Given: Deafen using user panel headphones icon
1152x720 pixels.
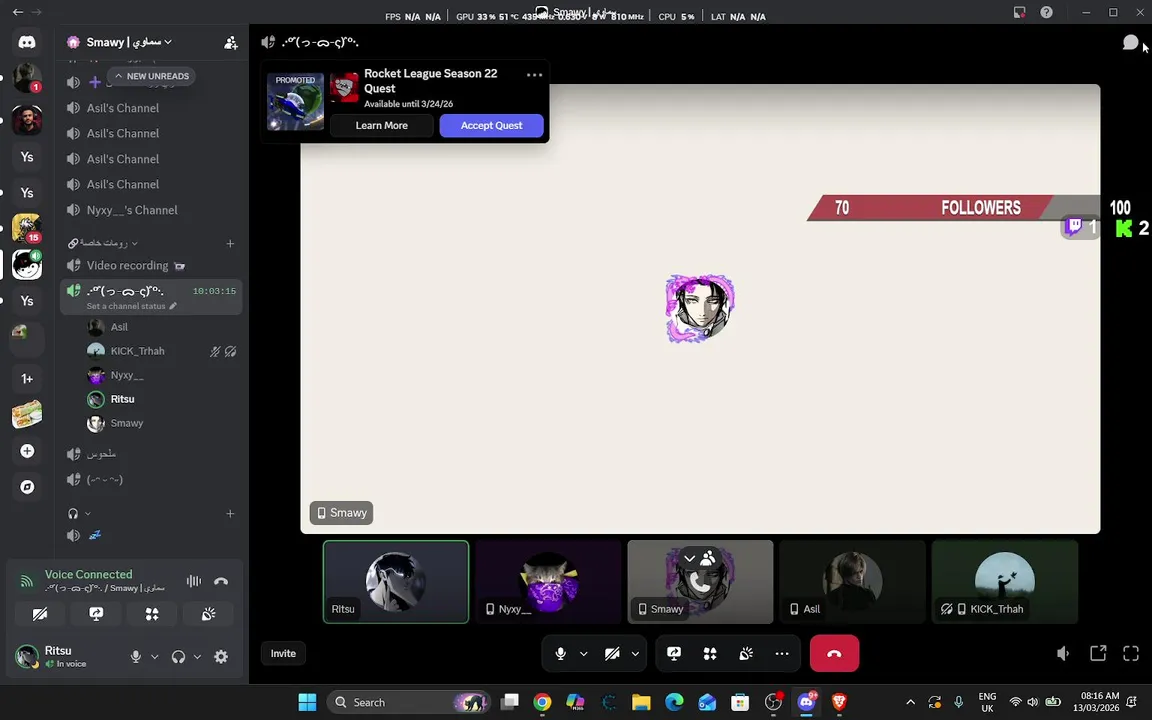Looking at the screenshot, I should coord(178,657).
